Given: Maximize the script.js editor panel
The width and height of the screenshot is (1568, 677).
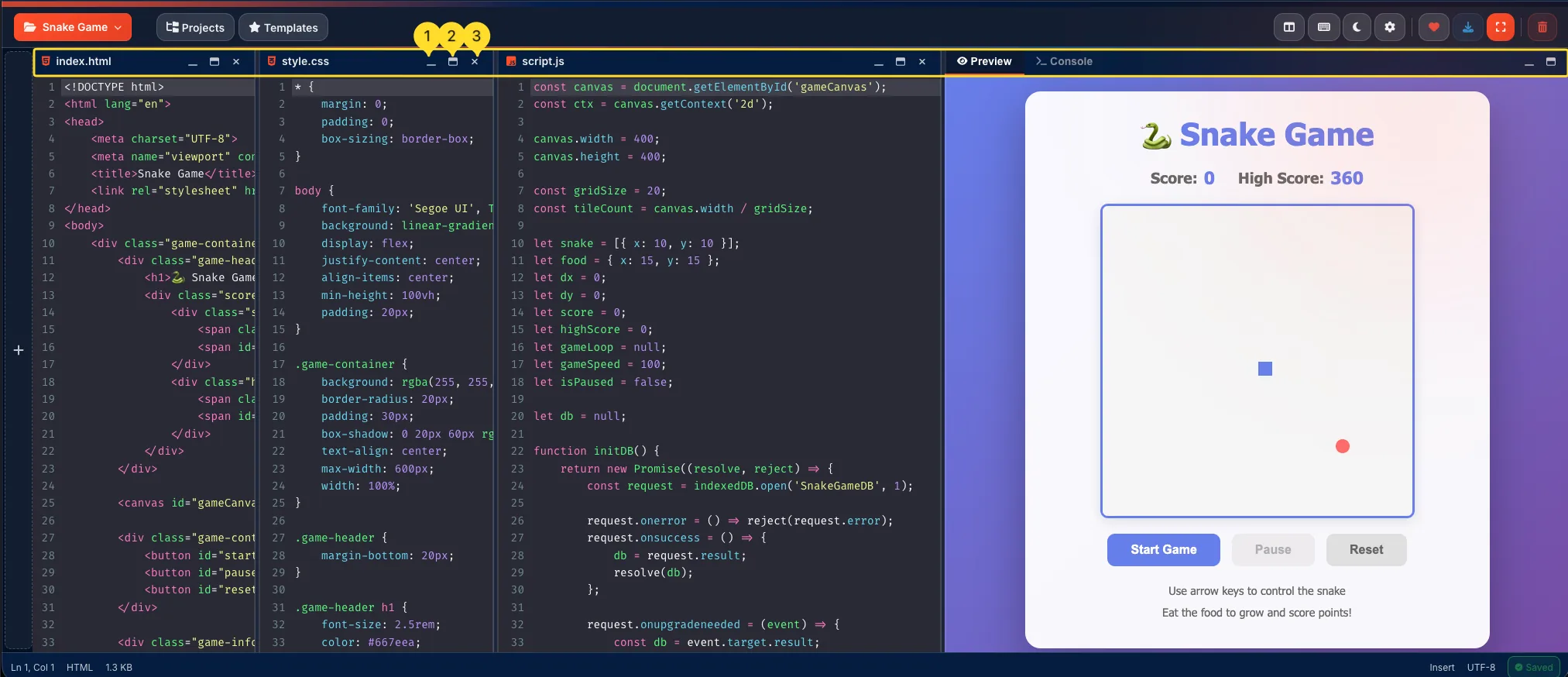Looking at the screenshot, I should pyautogui.click(x=900, y=62).
